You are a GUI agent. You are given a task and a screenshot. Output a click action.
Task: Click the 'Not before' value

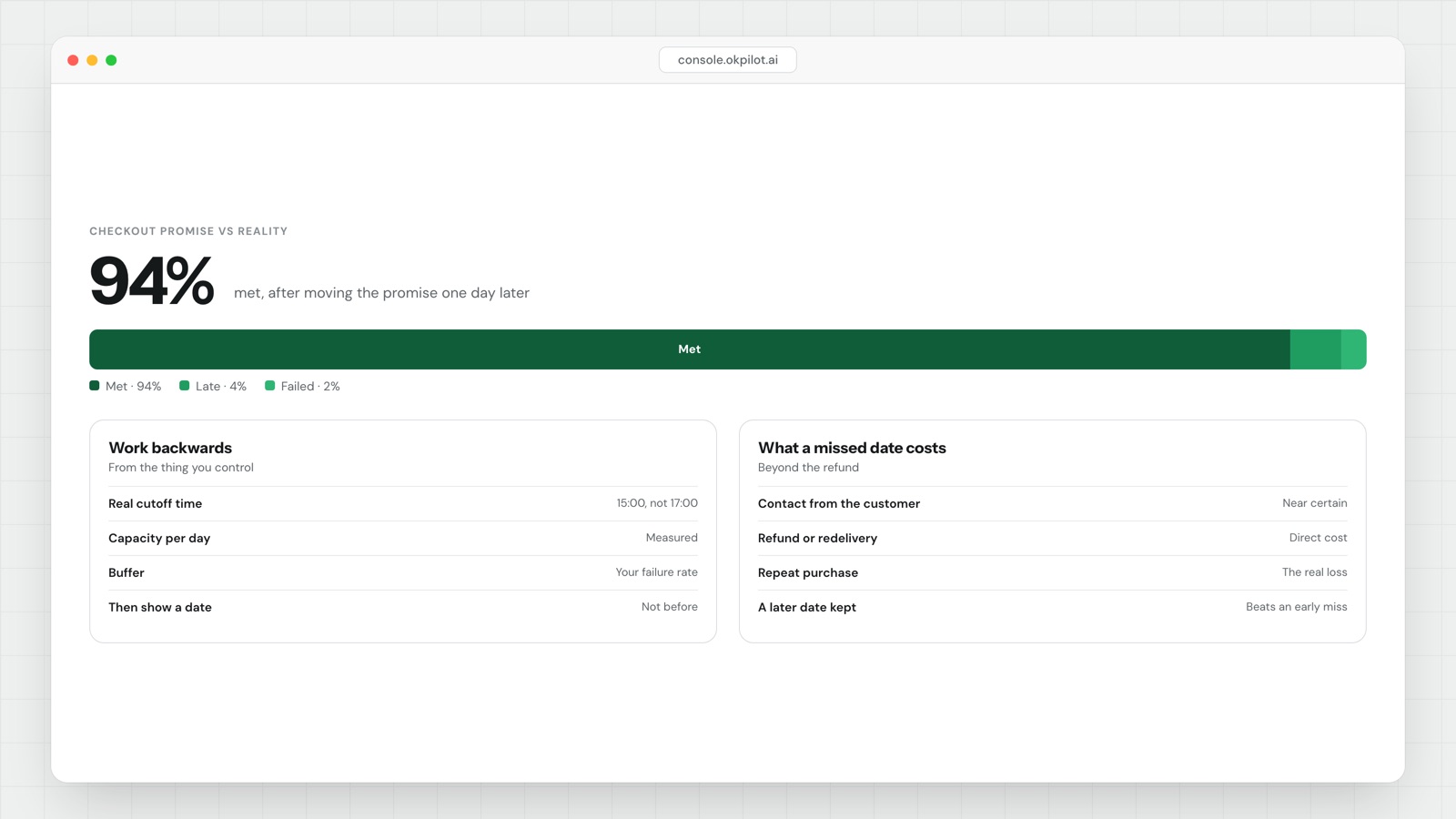pos(670,607)
